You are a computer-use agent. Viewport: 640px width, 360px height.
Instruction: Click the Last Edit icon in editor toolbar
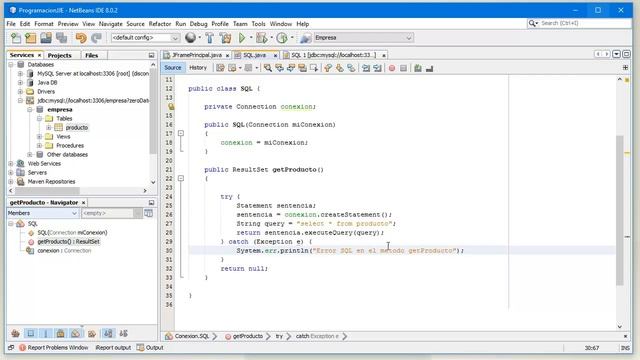click(x=220, y=68)
